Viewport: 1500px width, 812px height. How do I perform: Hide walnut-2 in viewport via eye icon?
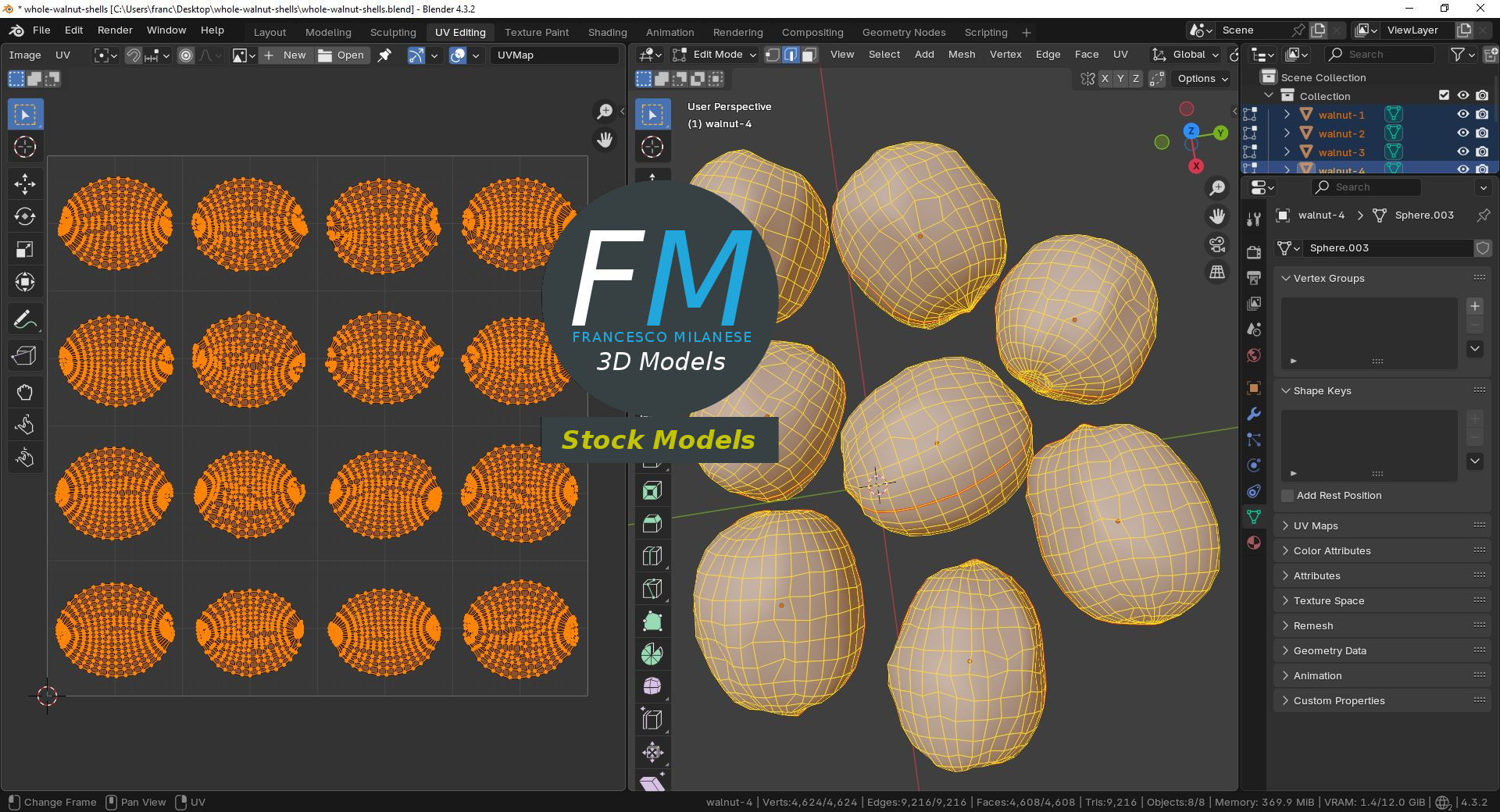coord(1463,134)
